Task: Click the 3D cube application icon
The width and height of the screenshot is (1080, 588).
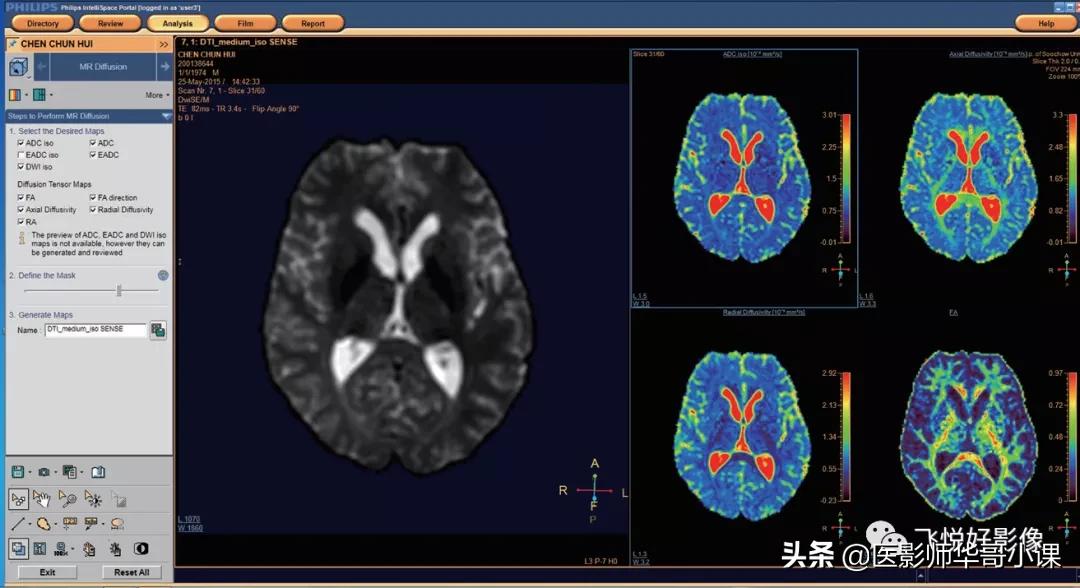Action: (x=19, y=67)
